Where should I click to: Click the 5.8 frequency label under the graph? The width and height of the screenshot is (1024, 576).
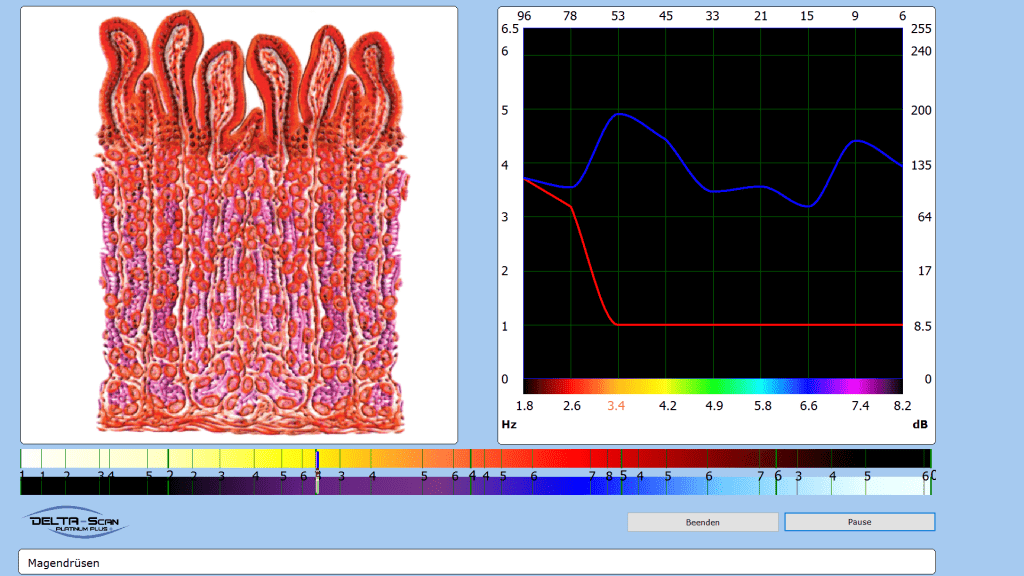(762, 406)
